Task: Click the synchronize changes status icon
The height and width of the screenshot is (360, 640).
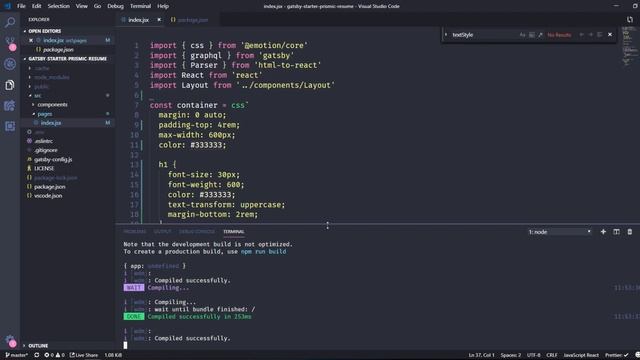Action: (37, 355)
